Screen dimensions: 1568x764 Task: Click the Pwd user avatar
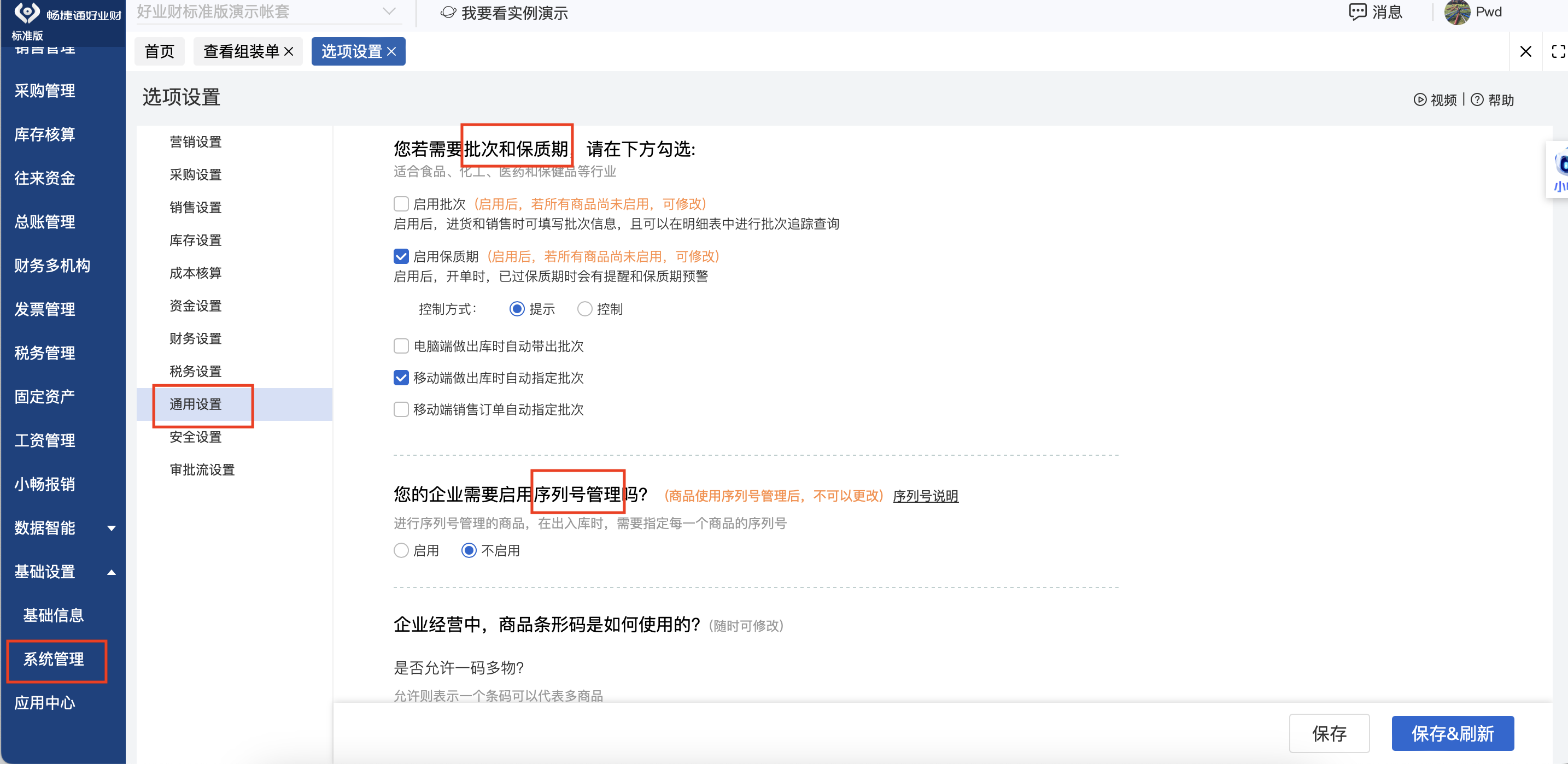point(1456,12)
